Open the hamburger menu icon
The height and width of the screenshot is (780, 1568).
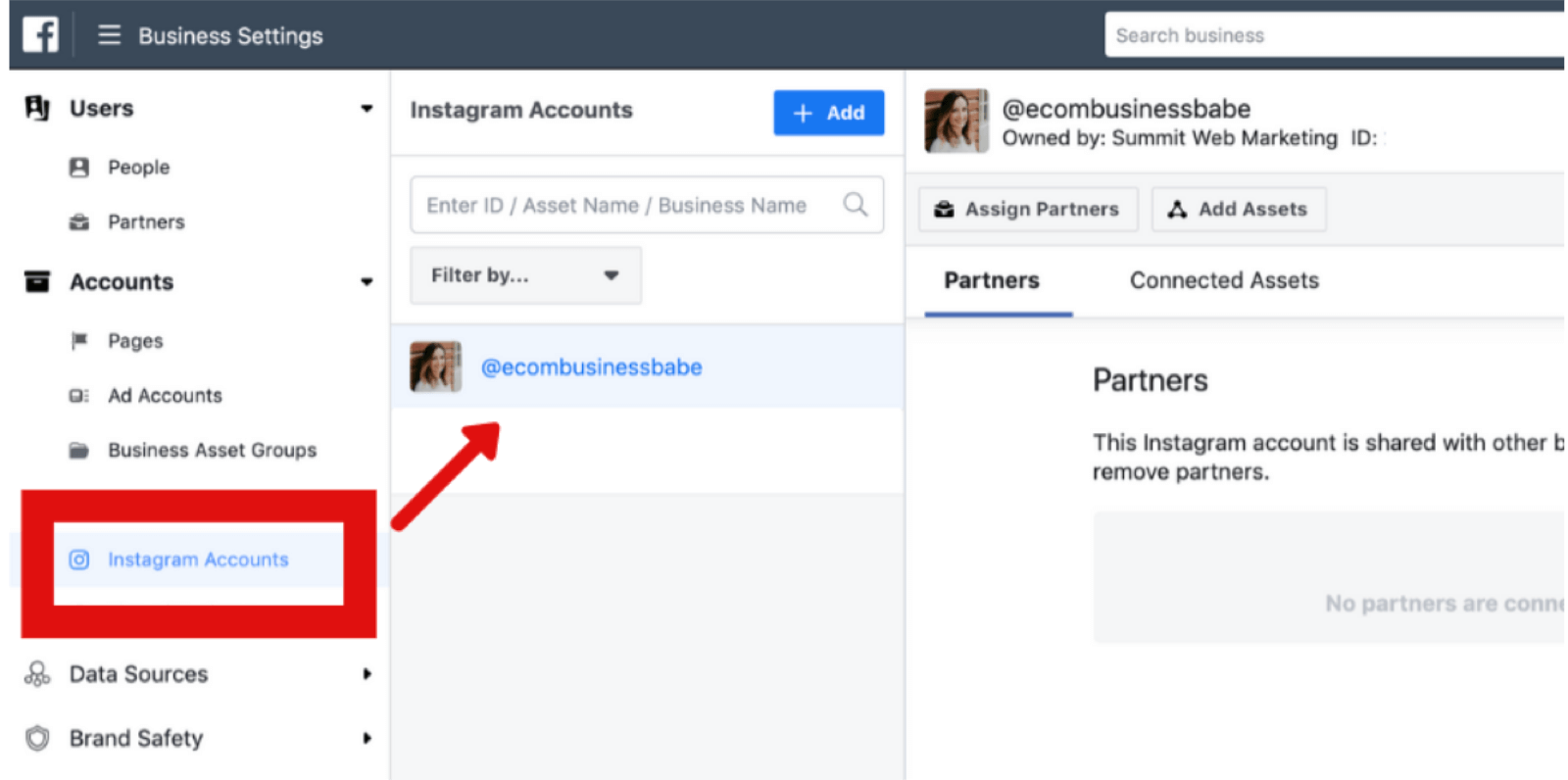coord(109,35)
